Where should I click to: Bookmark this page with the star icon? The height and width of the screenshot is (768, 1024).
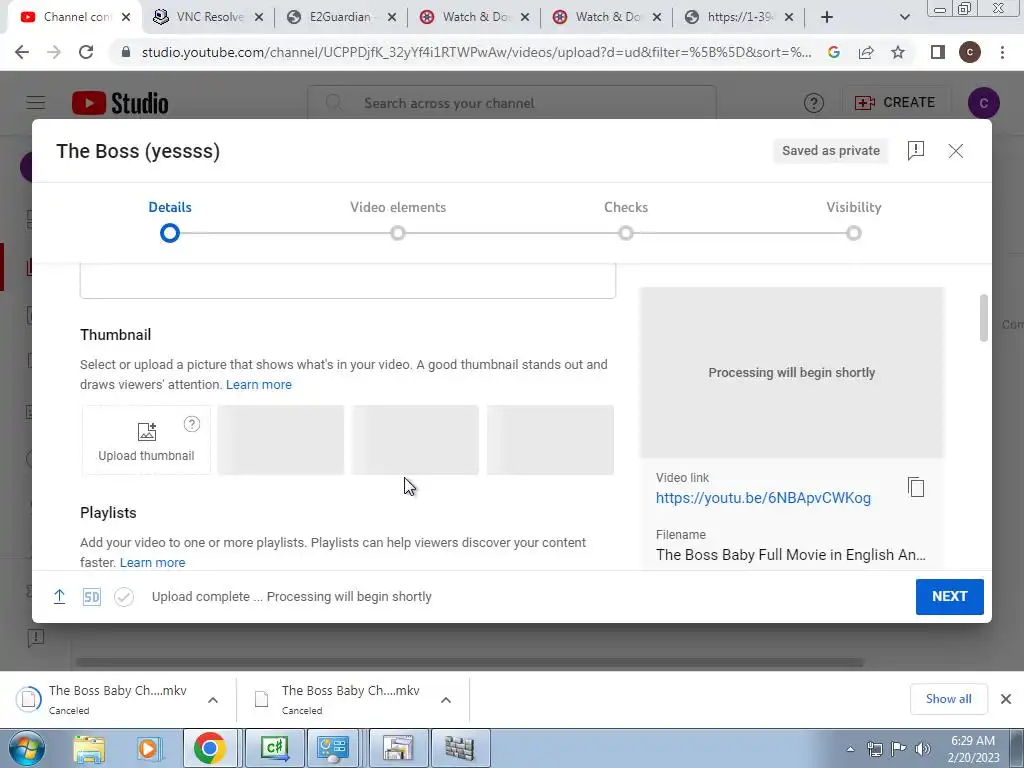click(x=898, y=52)
